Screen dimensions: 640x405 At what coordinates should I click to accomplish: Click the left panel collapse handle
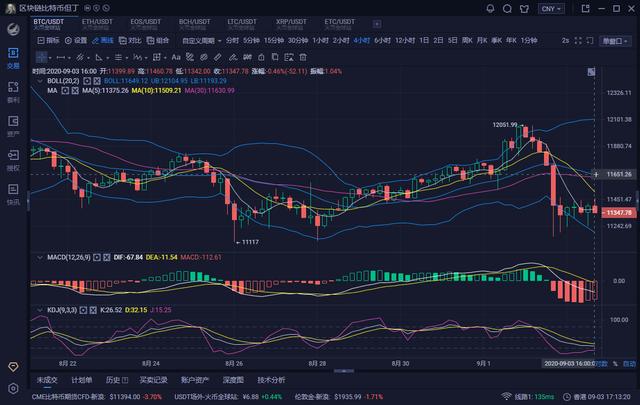[x=29, y=201]
